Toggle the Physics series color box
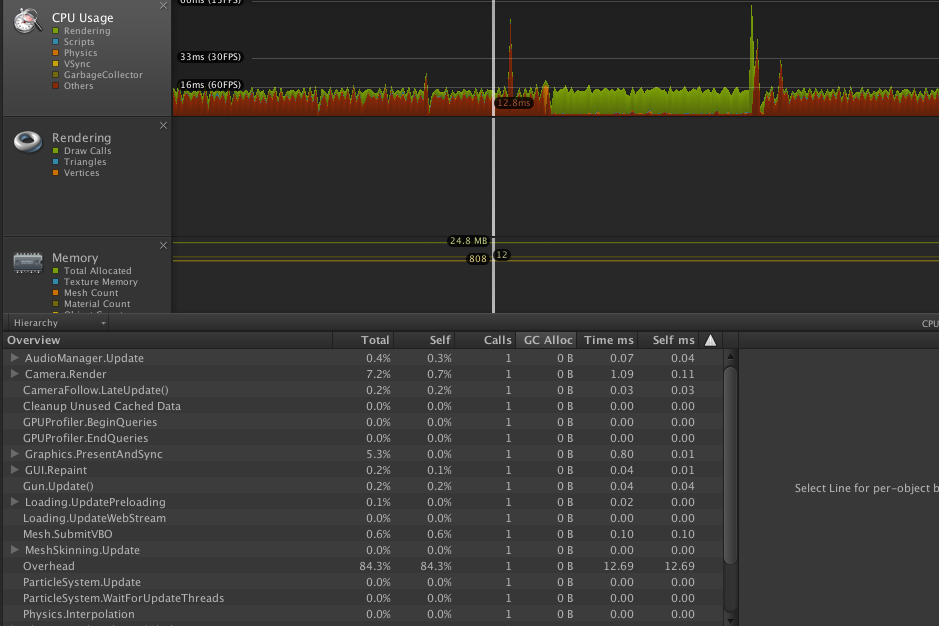 coord(56,53)
